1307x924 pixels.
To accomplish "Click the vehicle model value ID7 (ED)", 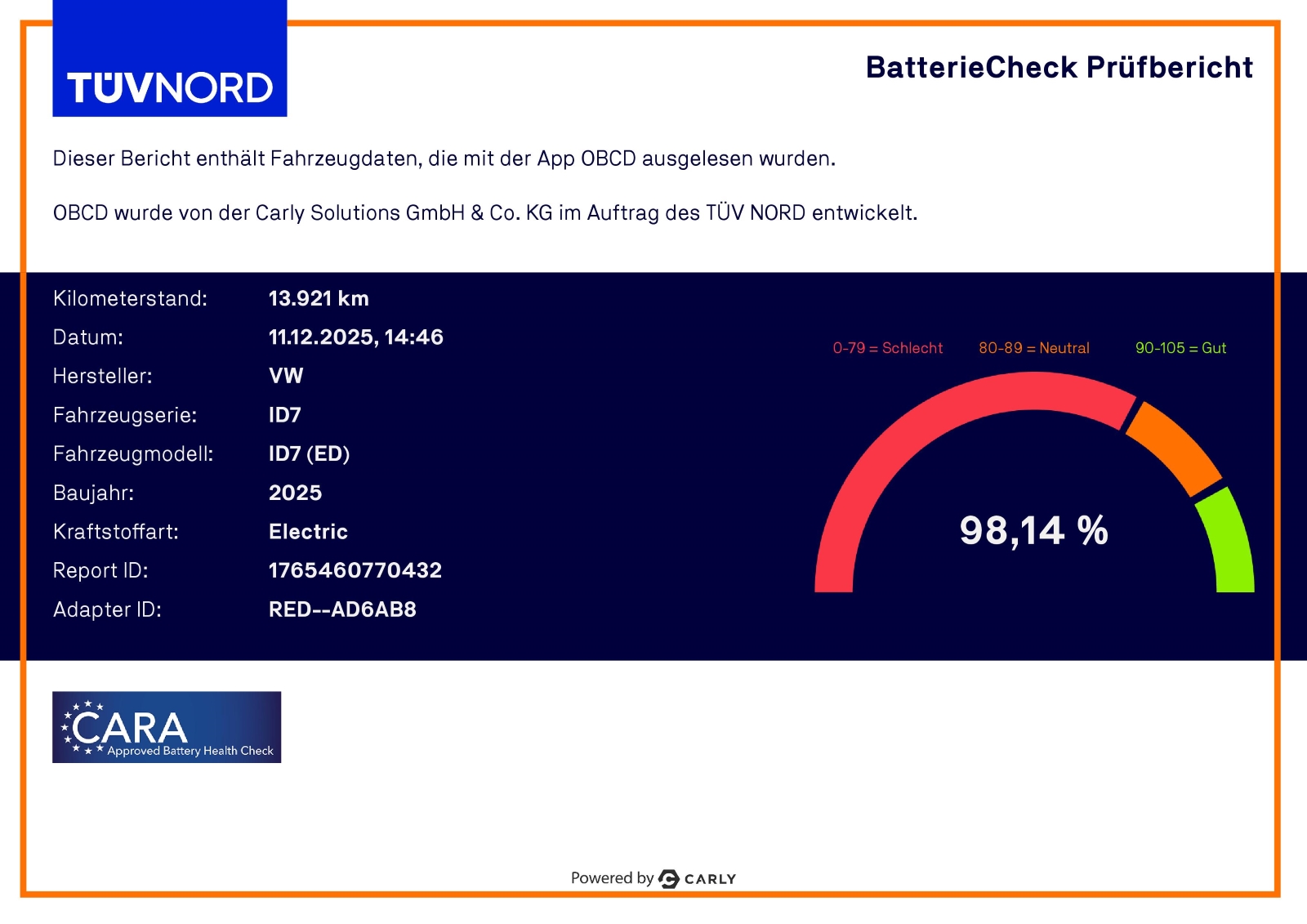I will pos(309,453).
